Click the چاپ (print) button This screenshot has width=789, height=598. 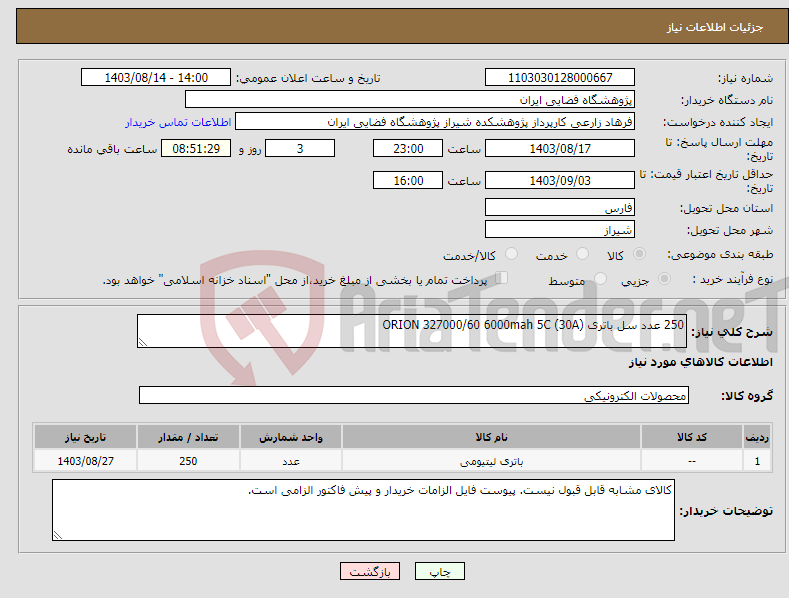439,571
